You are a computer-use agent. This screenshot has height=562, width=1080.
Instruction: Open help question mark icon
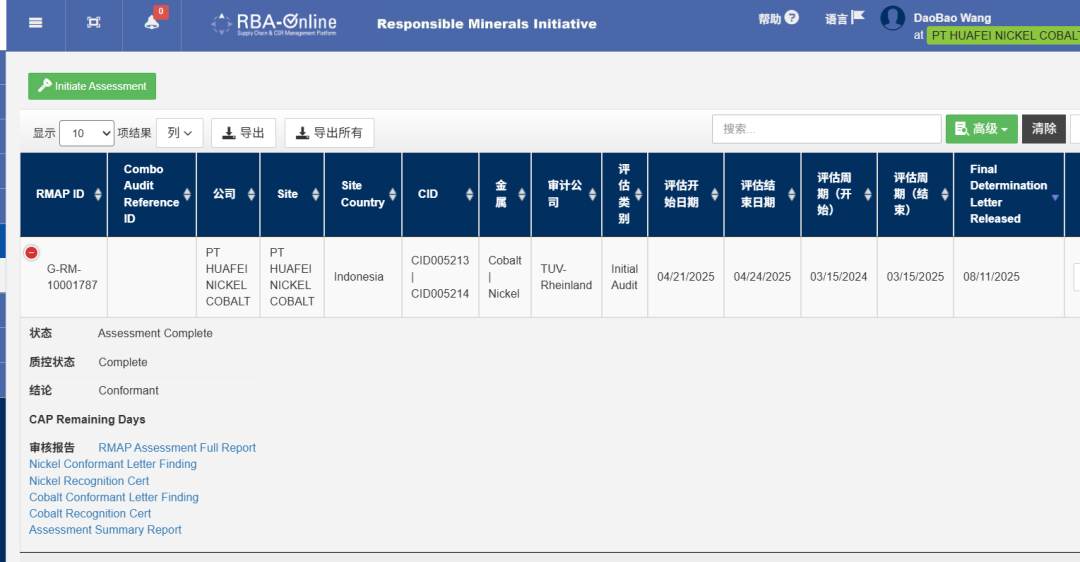coord(792,18)
